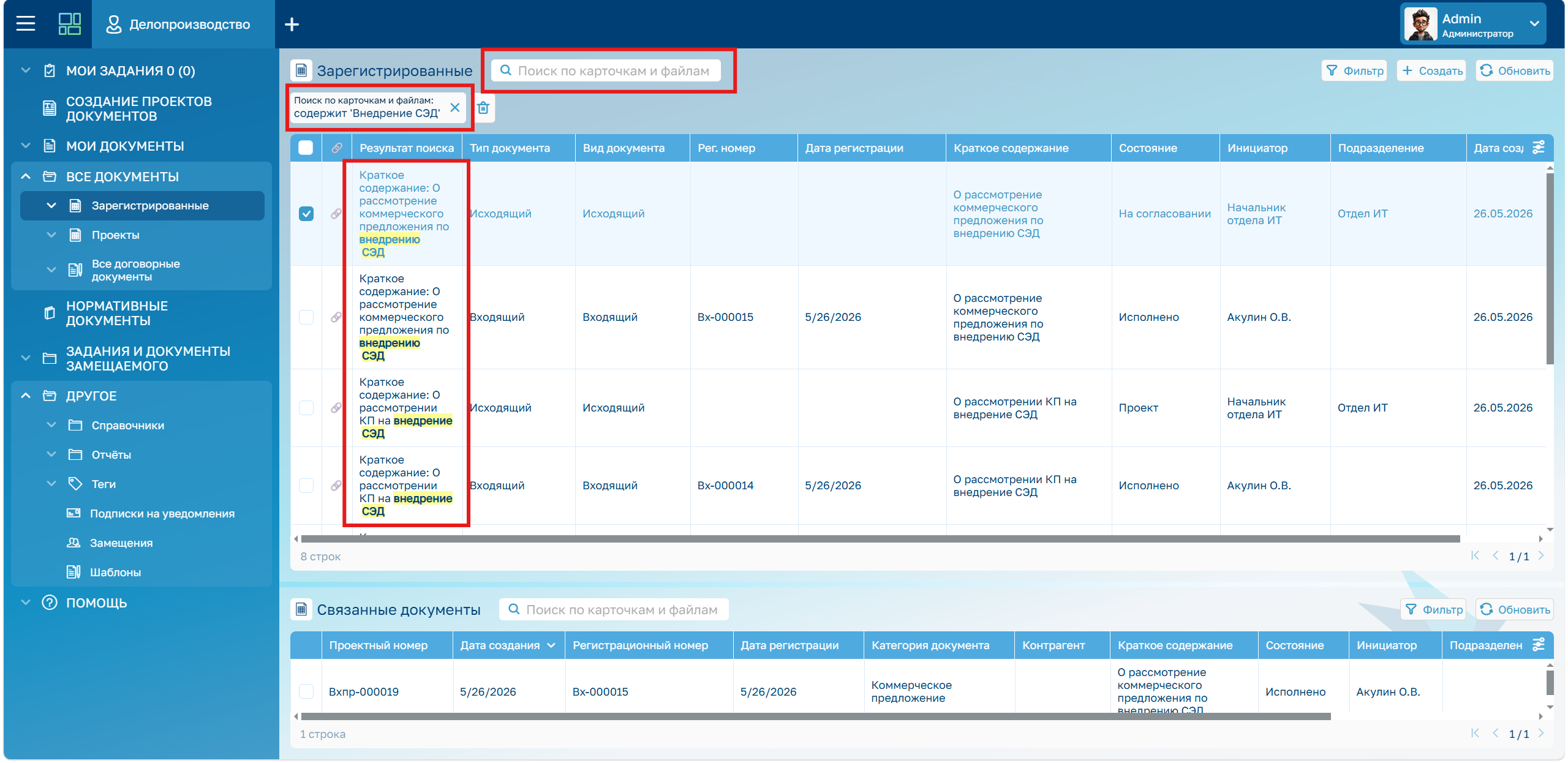
Task: Open the Отчёты folder item
Action: pos(111,455)
